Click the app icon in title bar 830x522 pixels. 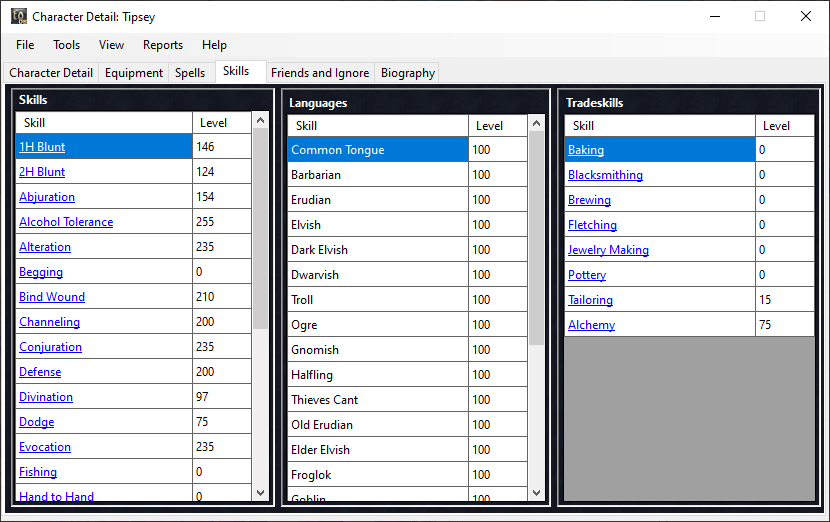point(19,17)
